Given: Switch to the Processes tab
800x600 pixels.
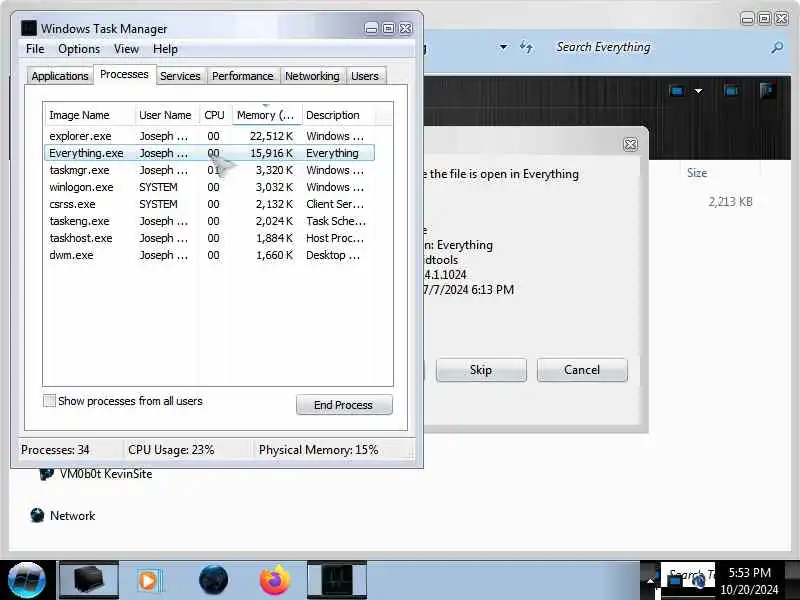Looking at the screenshot, I should (124, 74).
